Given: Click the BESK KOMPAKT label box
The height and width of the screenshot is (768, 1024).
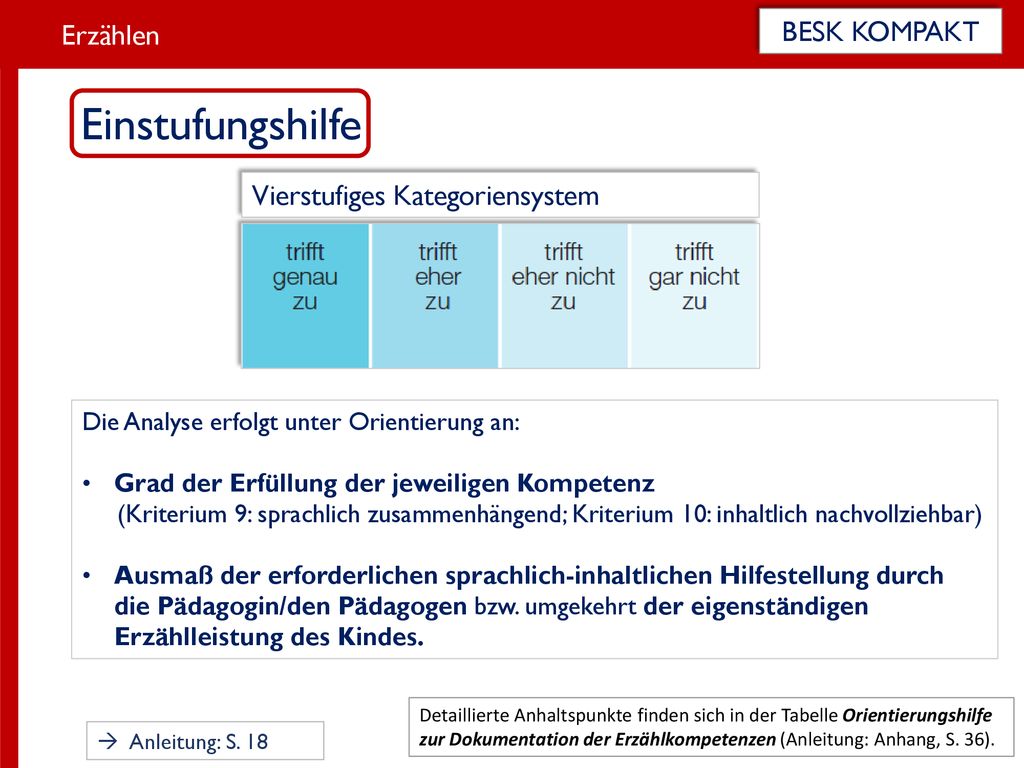Looking at the screenshot, I should [x=880, y=31].
